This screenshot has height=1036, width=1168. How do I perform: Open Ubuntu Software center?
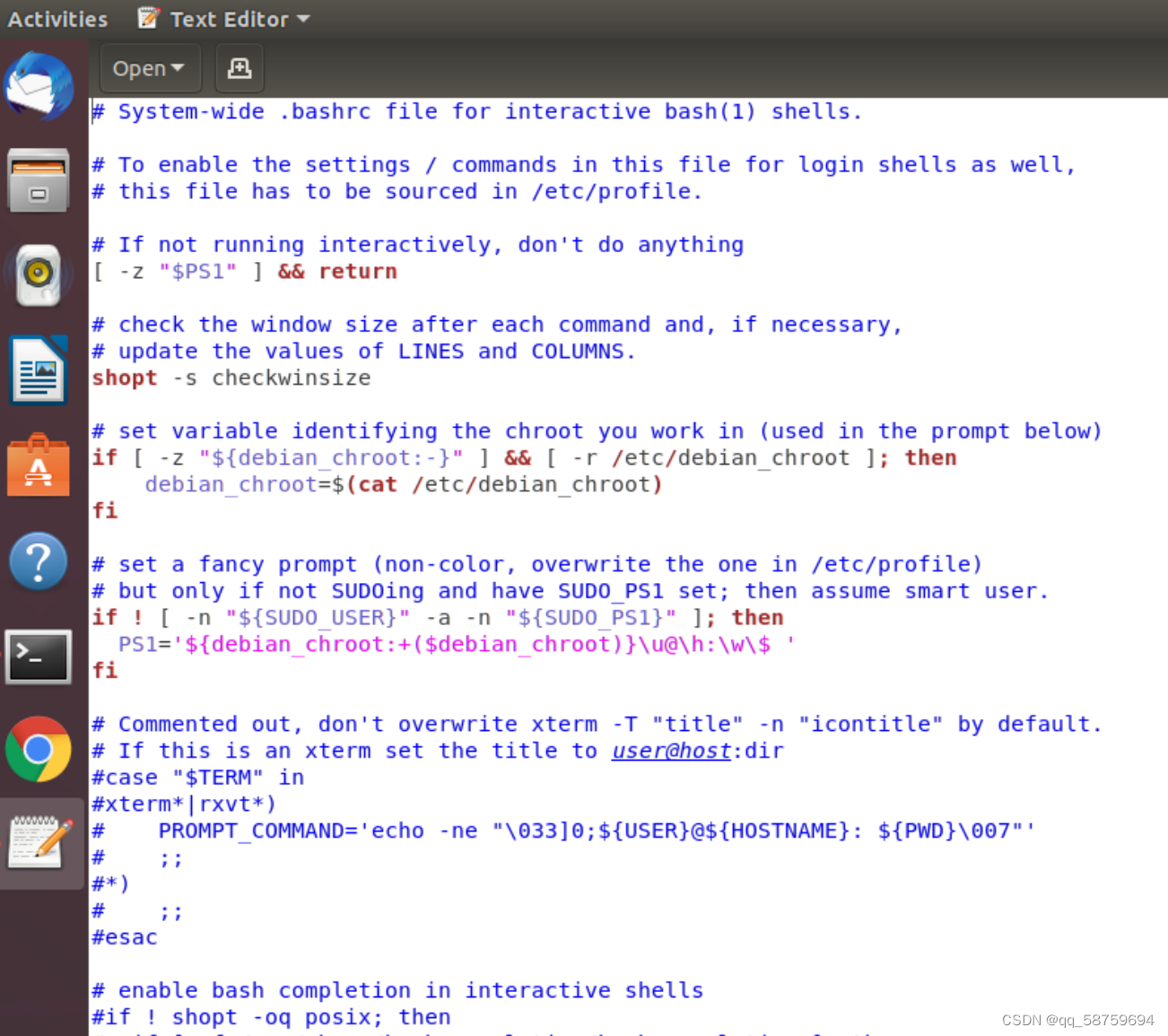(39, 466)
